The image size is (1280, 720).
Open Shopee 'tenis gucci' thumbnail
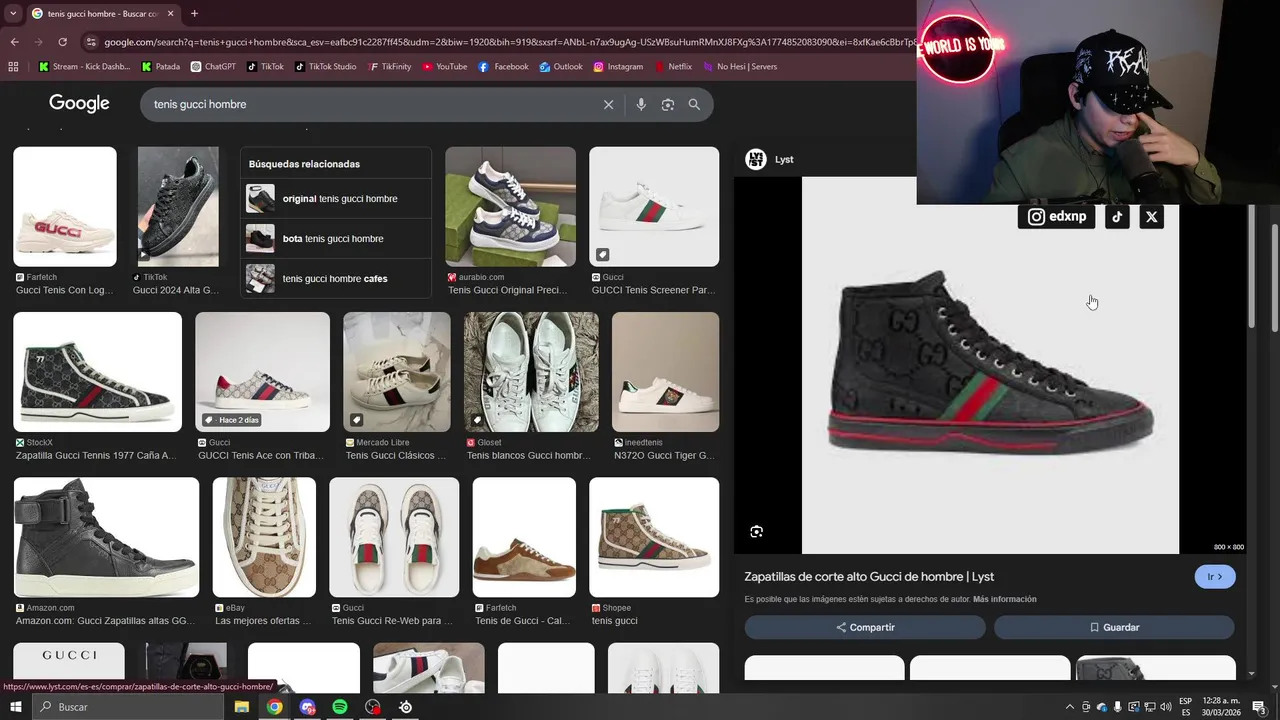(x=654, y=537)
